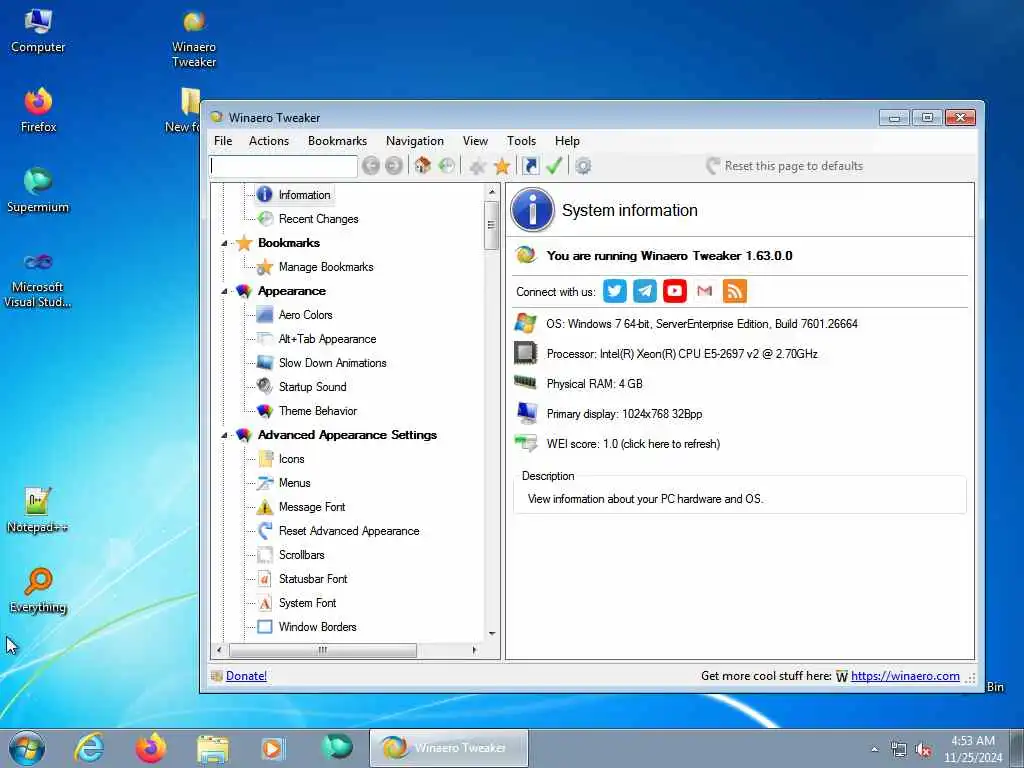Screen dimensions: 1024x768
Task: Click the Window Borders square icon
Action: (x=264, y=627)
